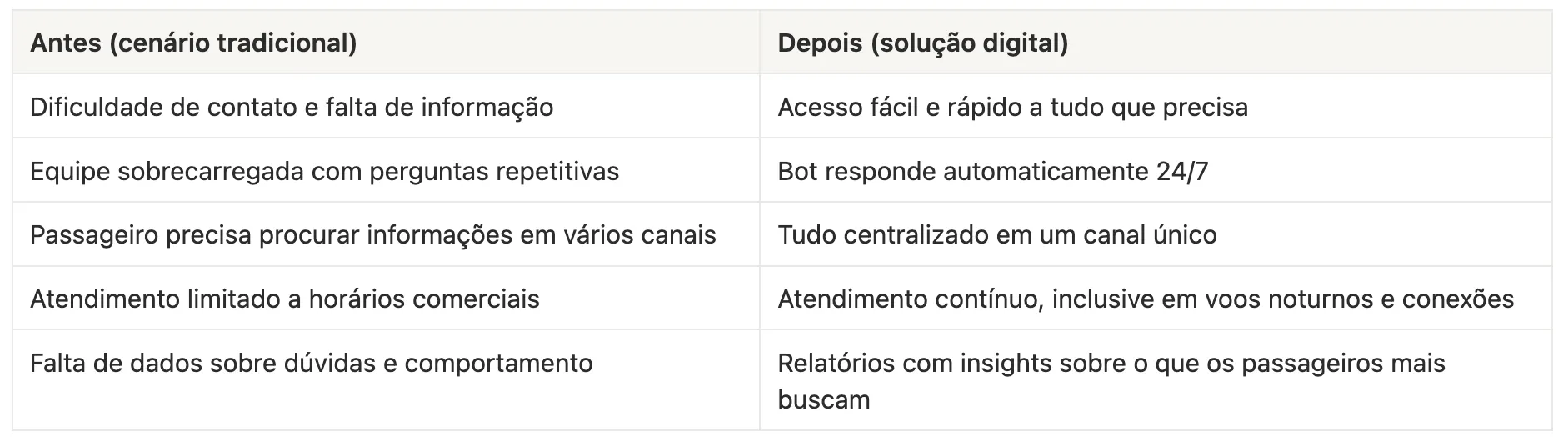This screenshot has width=1568, height=442.
Task: Select the 'Passageiro precisa procurar informações' cell
Action: coord(372,235)
